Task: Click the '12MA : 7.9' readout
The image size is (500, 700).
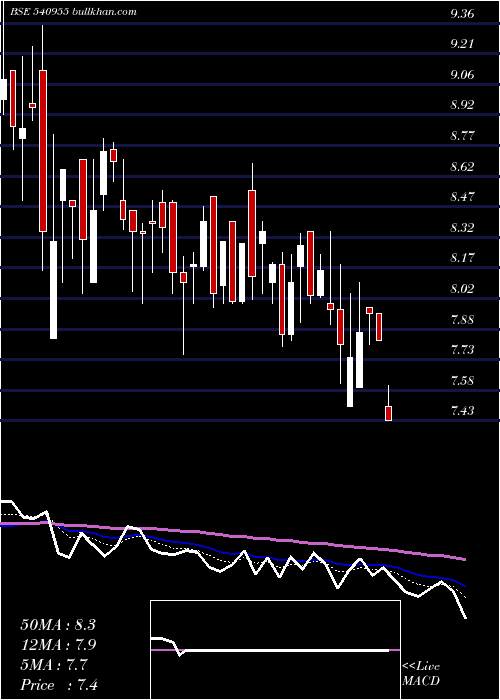Action: (58, 645)
